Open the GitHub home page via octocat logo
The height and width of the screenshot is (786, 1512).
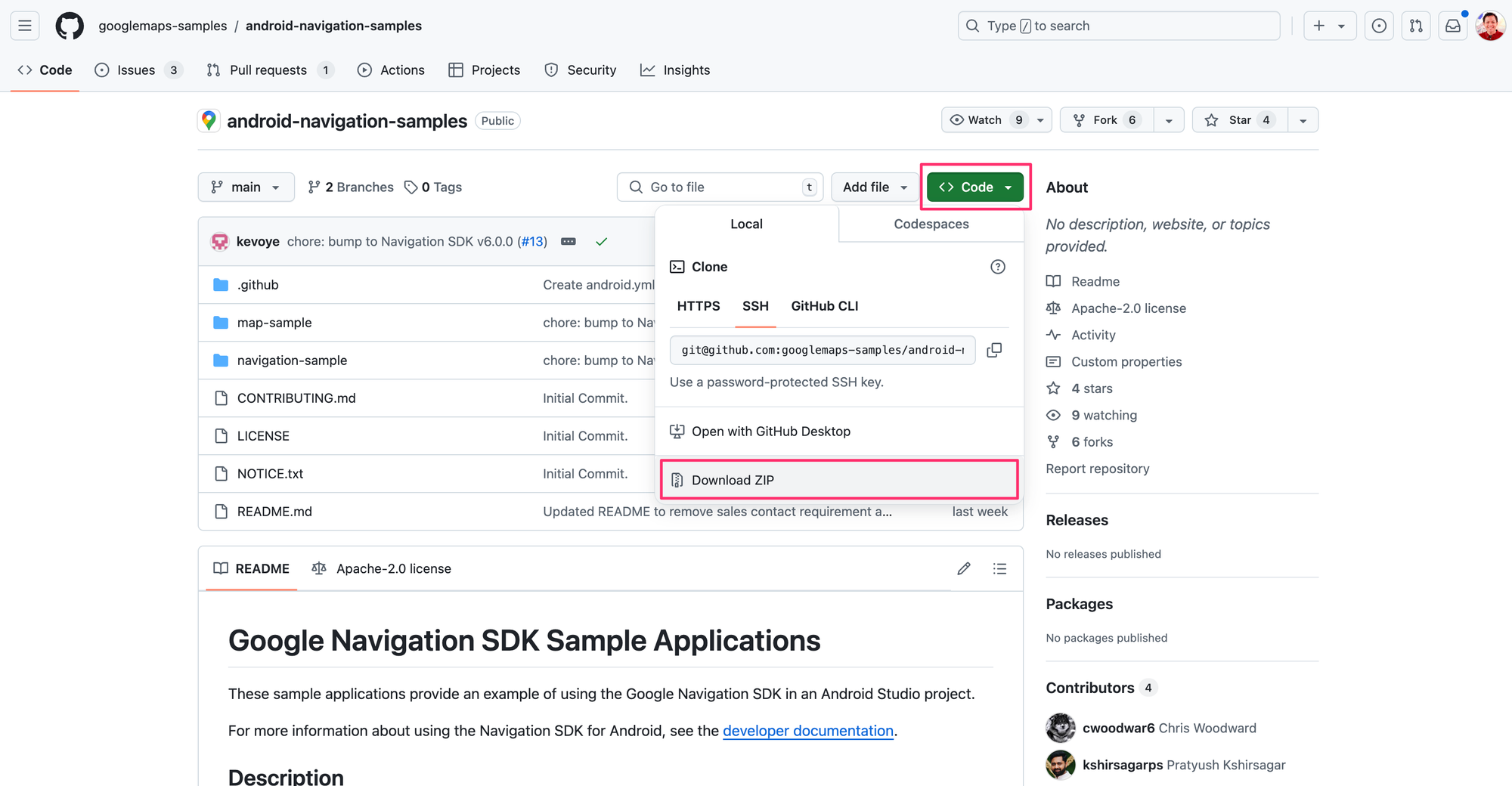coord(68,25)
